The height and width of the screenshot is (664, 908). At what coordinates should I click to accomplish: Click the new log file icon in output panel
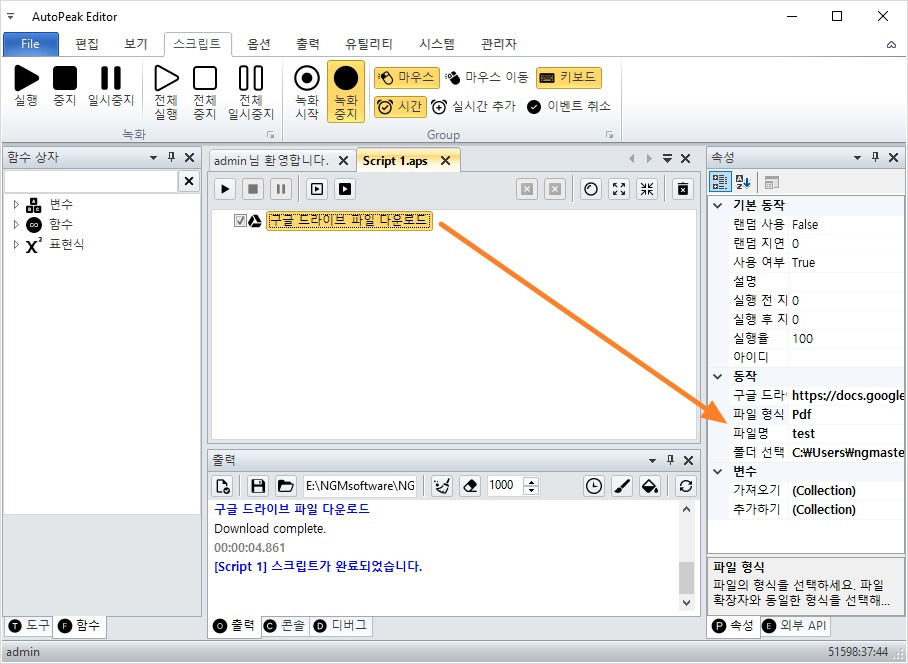tap(223, 486)
